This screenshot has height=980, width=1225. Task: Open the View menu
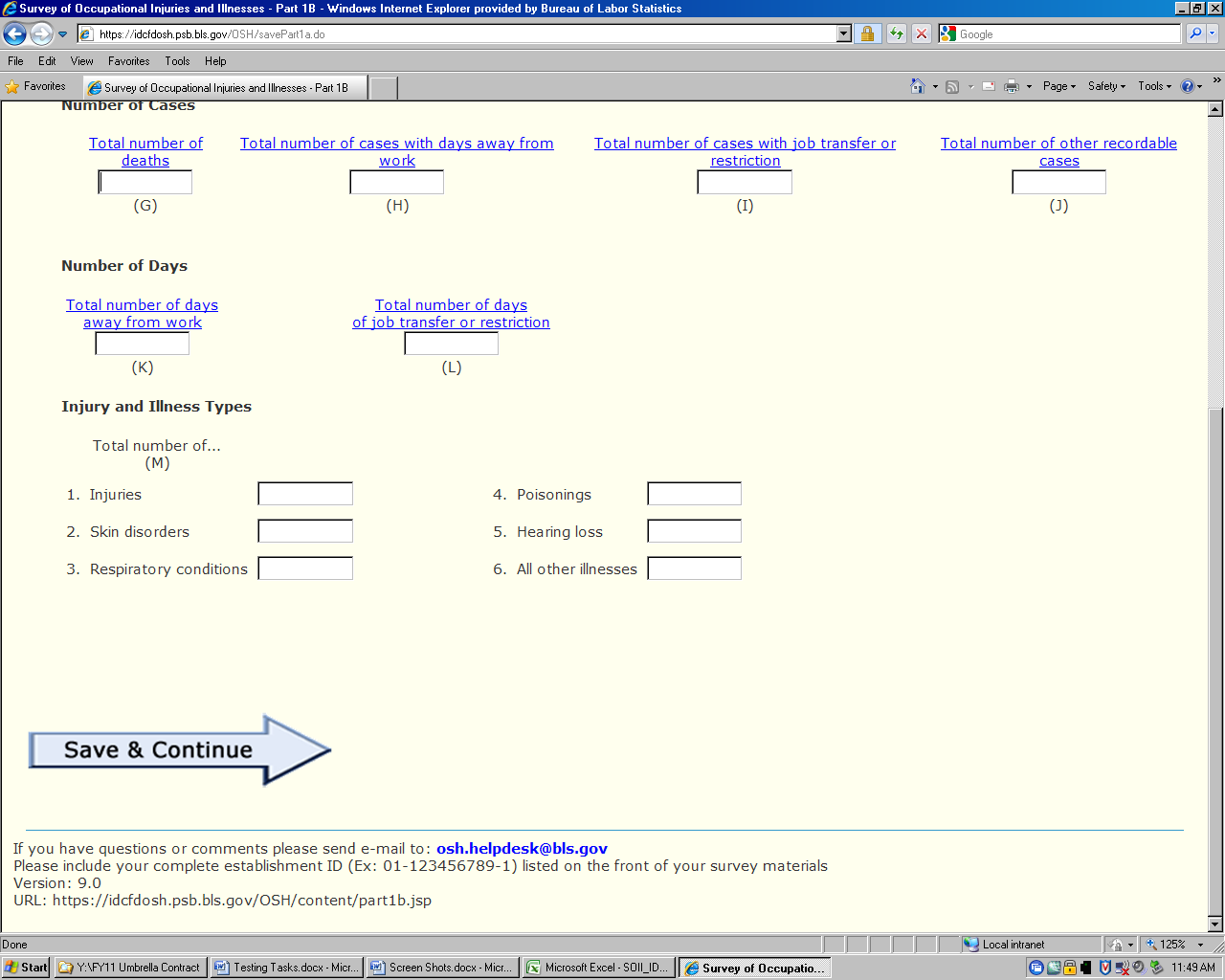[x=82, y=61]
